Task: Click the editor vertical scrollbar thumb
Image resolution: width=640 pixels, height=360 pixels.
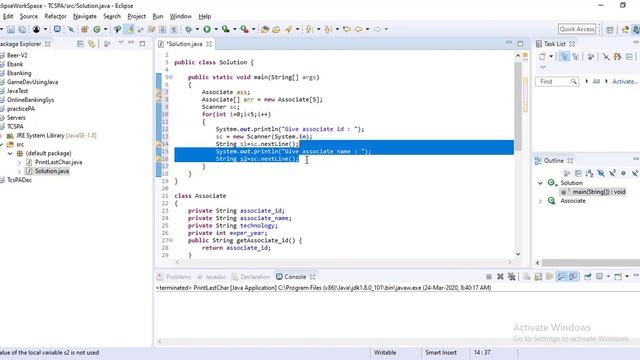Action: coord(518,106)
